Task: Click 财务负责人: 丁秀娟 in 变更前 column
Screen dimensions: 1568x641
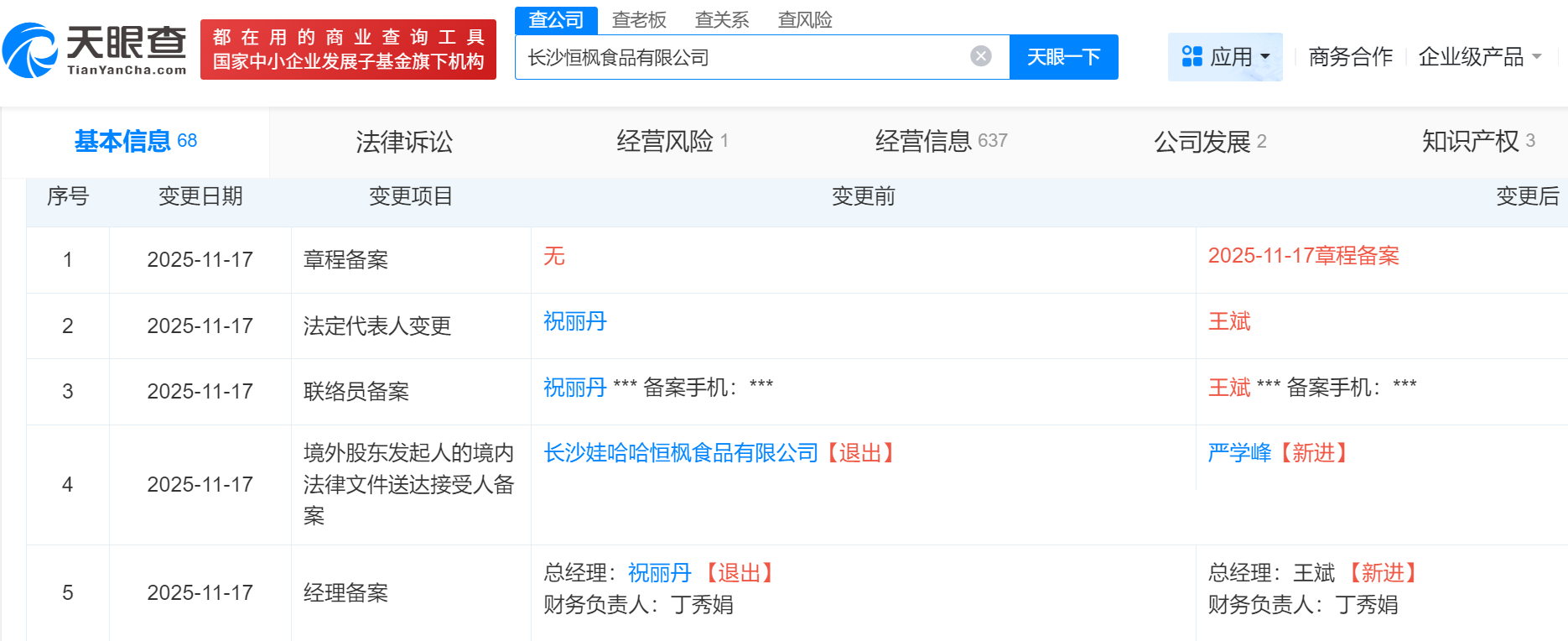Action: [638, 605]
